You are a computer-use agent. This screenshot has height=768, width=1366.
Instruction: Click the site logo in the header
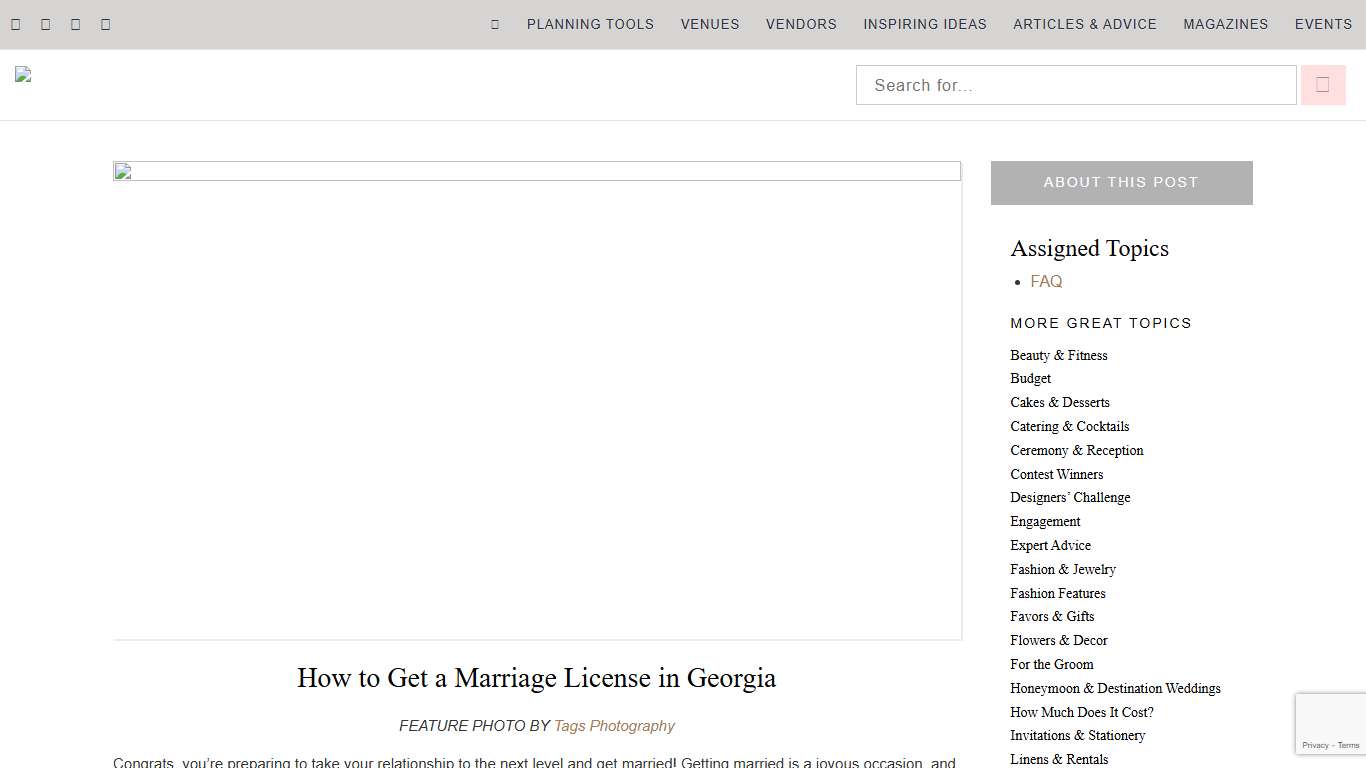click(22, 73)
